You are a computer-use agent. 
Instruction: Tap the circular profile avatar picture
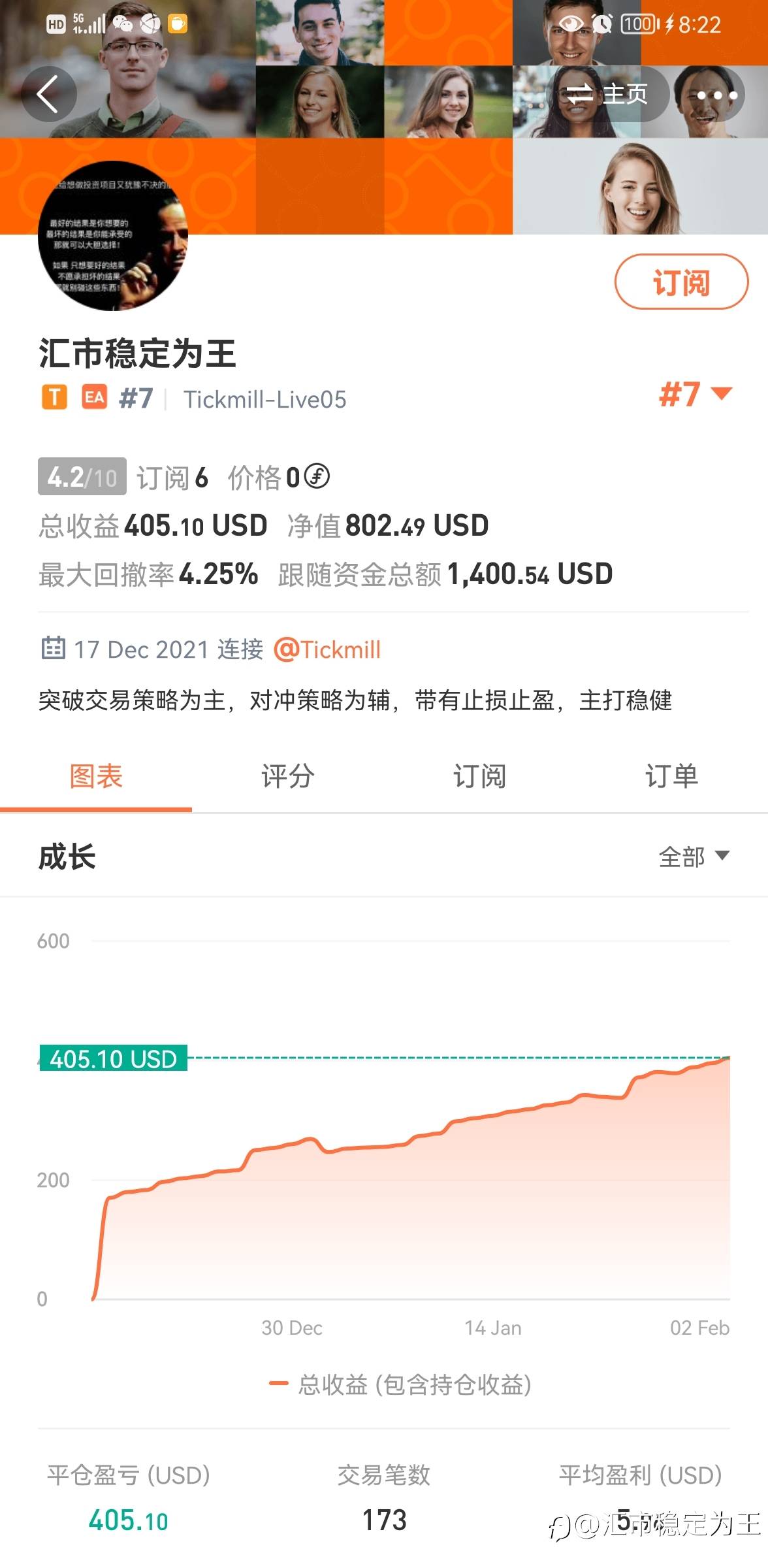112,237
